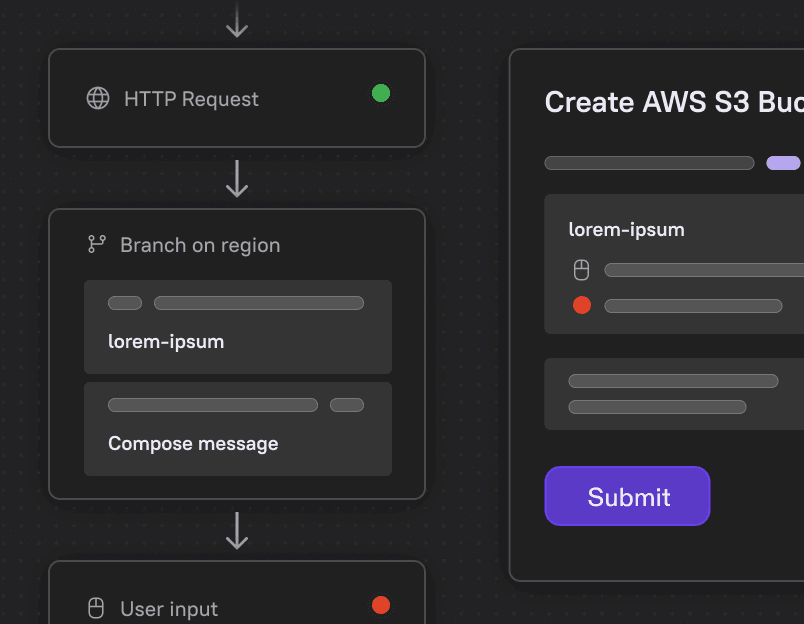The width and height of the screenshot is (804, 624).
Task: Select the Branch on region node title
Action: 200,245
